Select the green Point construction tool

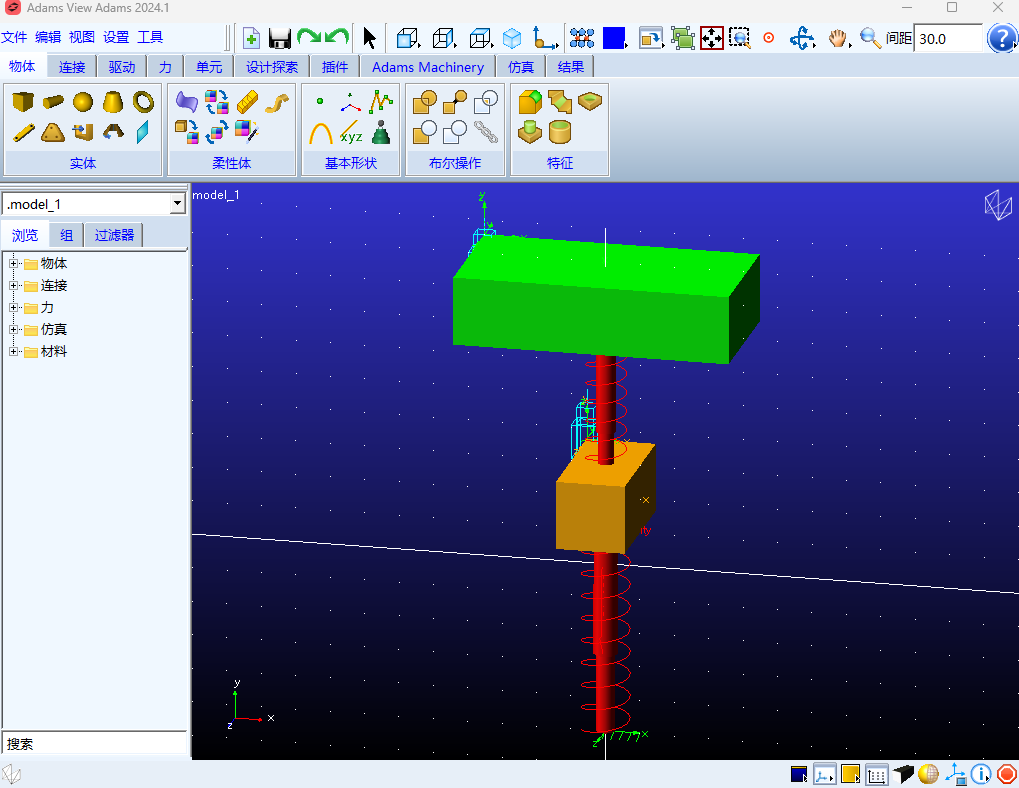coord(320,101)
